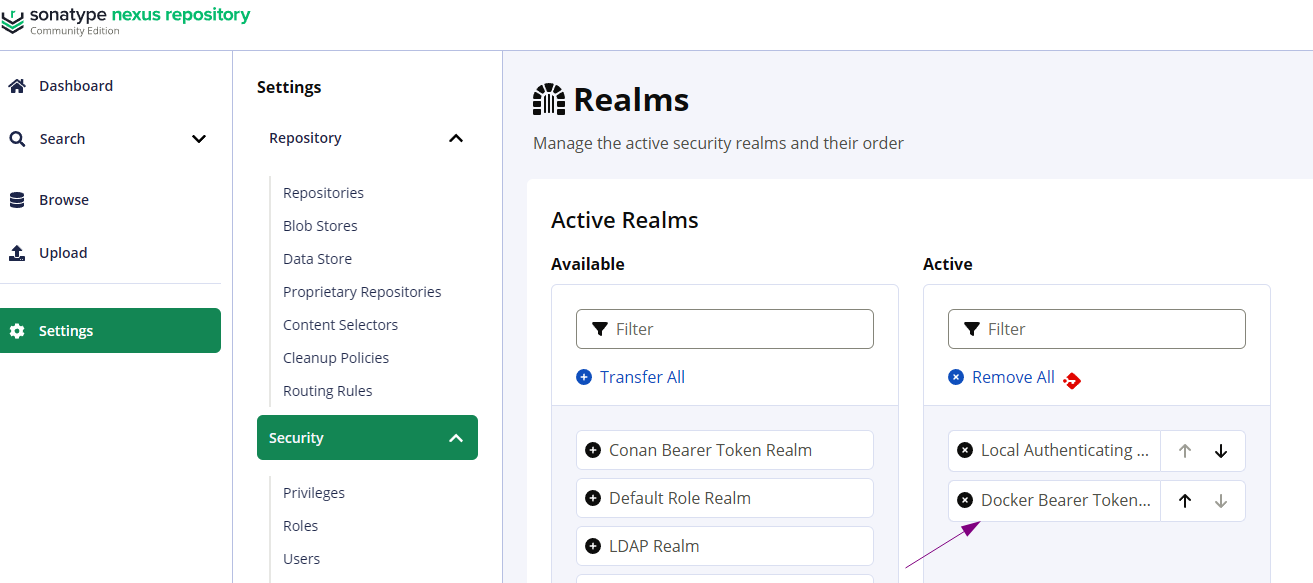Collapse the Repository settings section
The height and width of the screenshot is (583, 1313).
[x=456, y=138]
